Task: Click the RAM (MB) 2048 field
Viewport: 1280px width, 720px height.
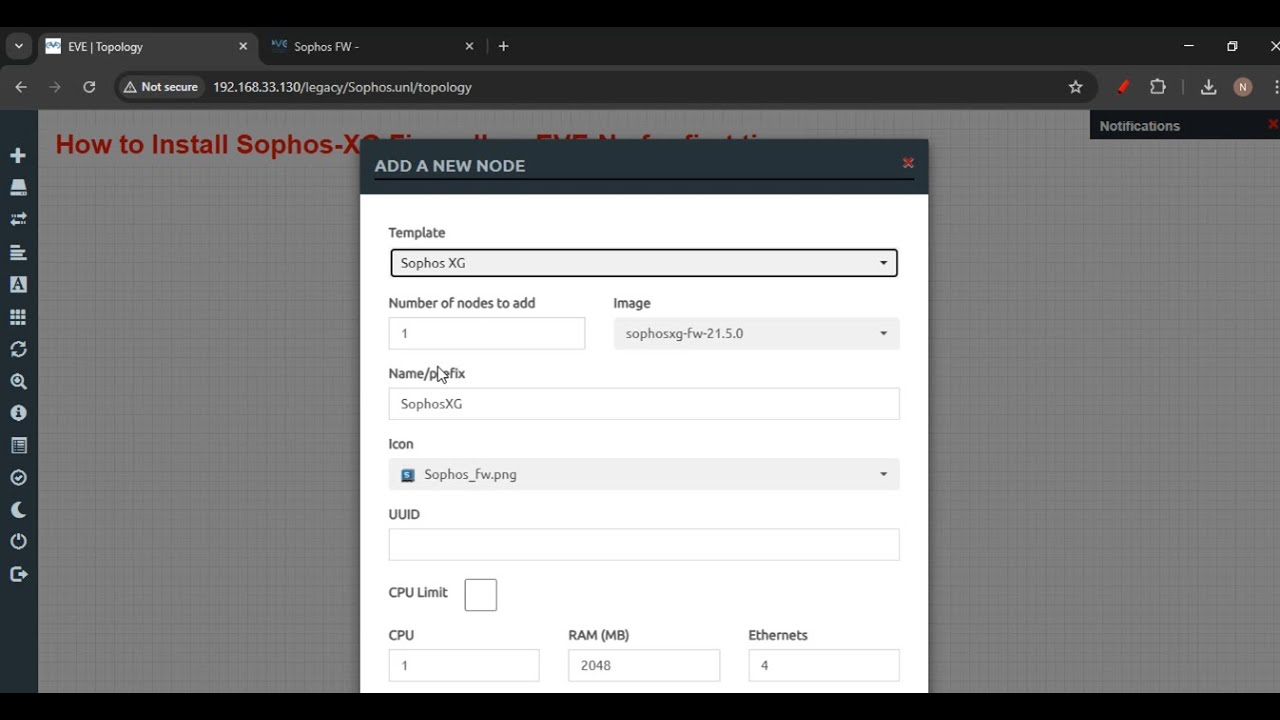Action: click(x=644, y=665)
